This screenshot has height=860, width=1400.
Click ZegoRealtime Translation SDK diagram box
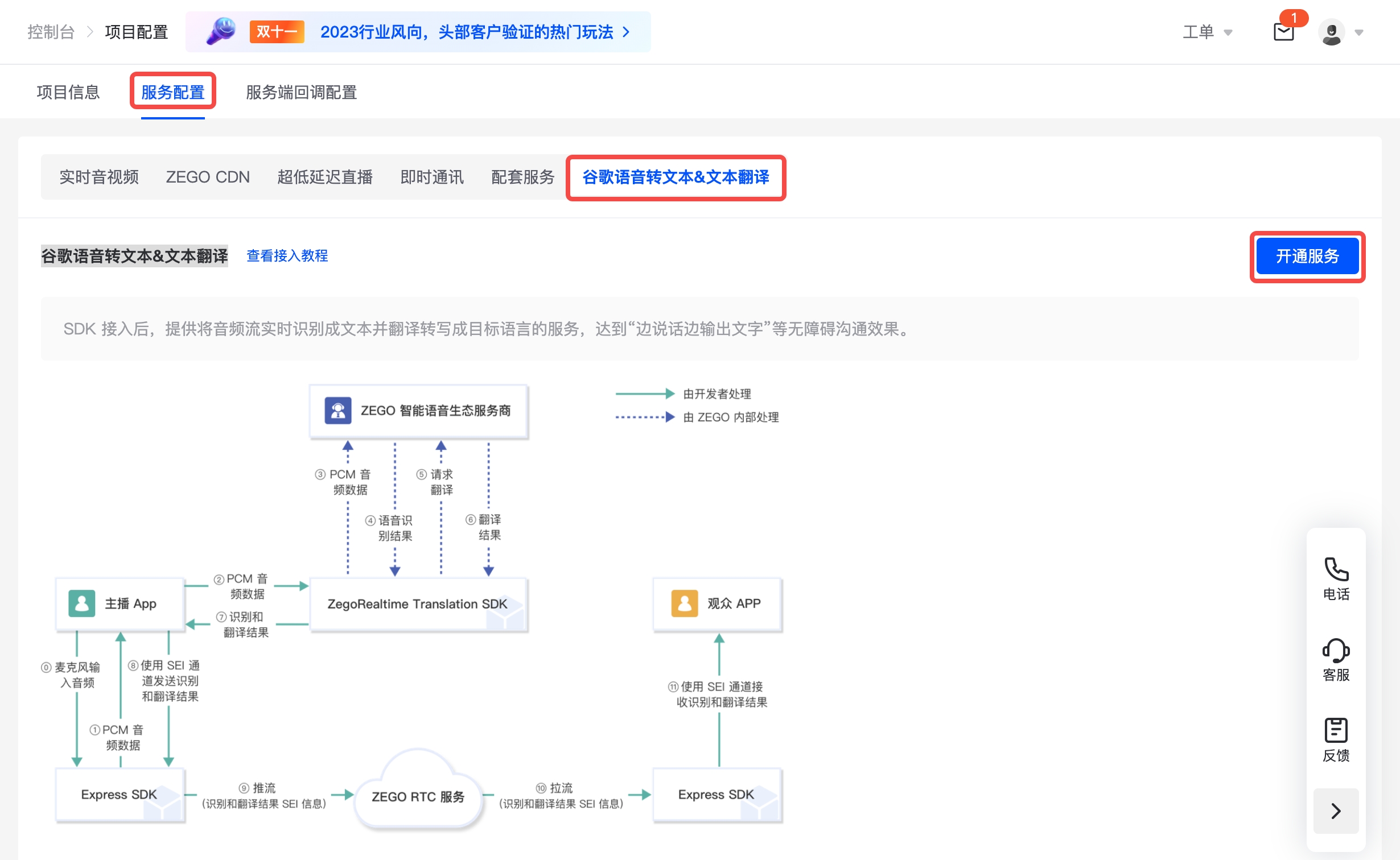tap(418, 604)
